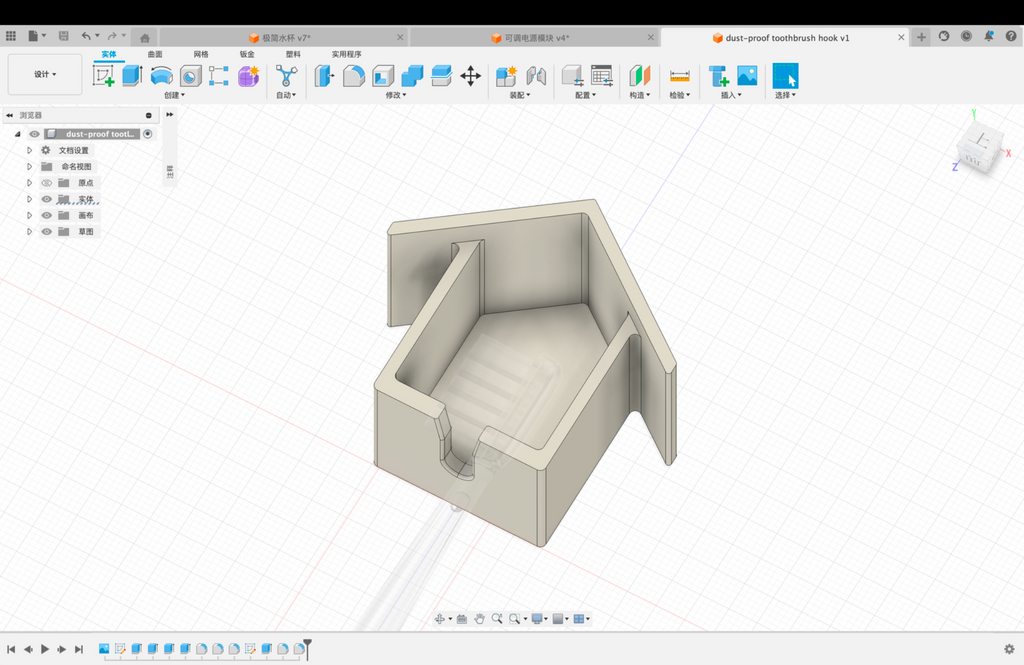Open the Design (设计) workspace dropdown

pos(45,74)
